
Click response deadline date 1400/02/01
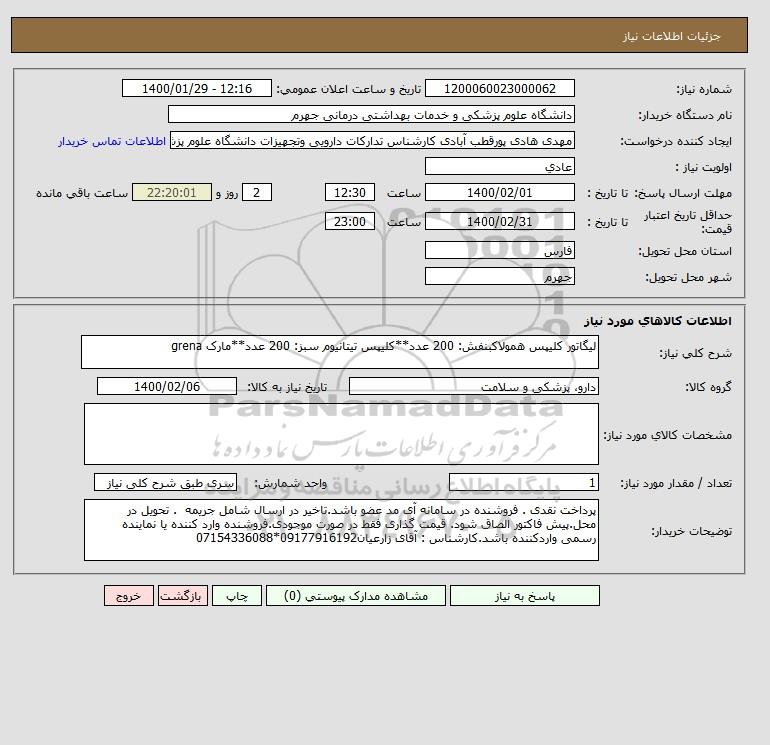pos(499,193)
